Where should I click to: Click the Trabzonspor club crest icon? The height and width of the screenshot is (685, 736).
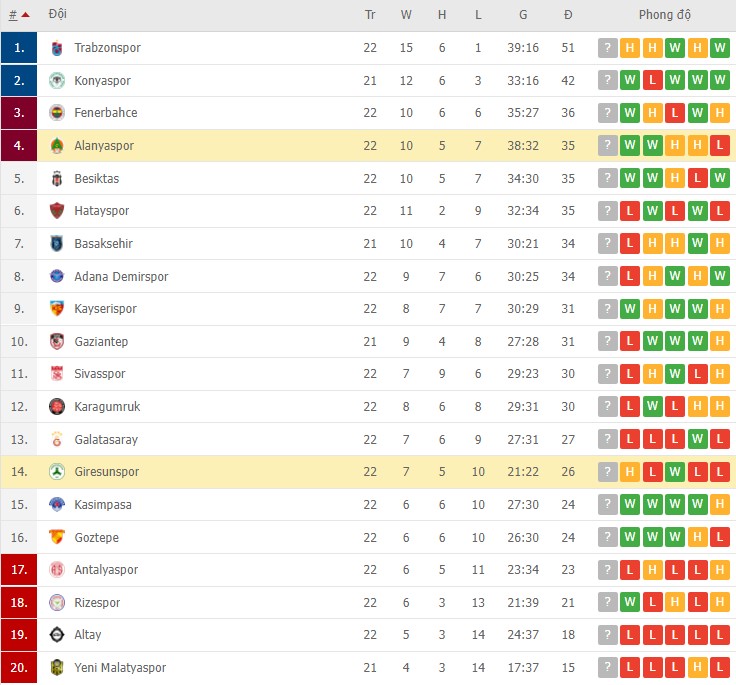(56, 48)
